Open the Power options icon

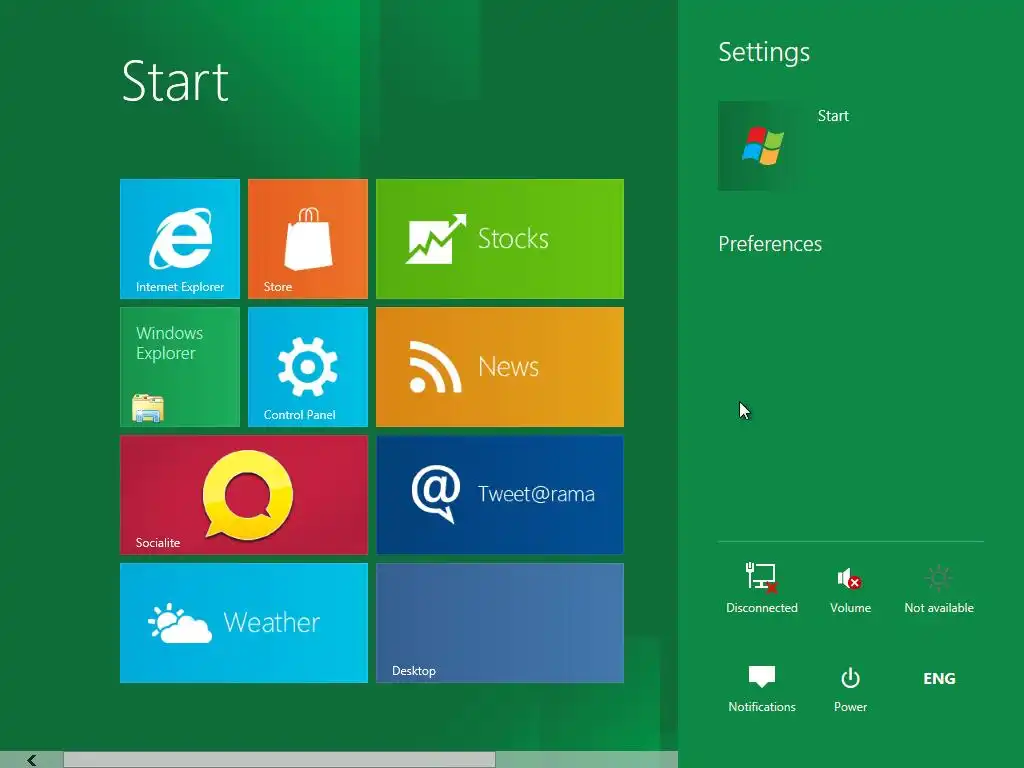pos(850,688)
